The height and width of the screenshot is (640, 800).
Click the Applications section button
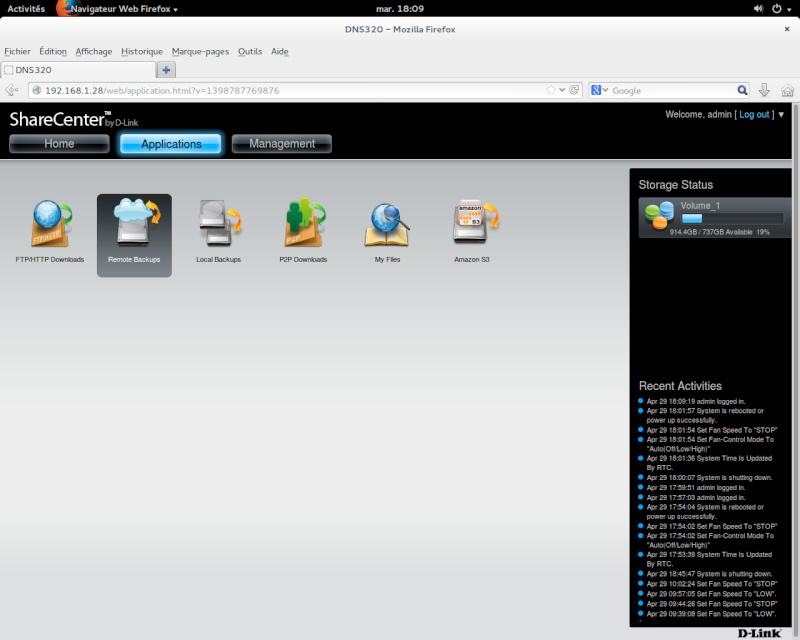click(x=171, y=144)
